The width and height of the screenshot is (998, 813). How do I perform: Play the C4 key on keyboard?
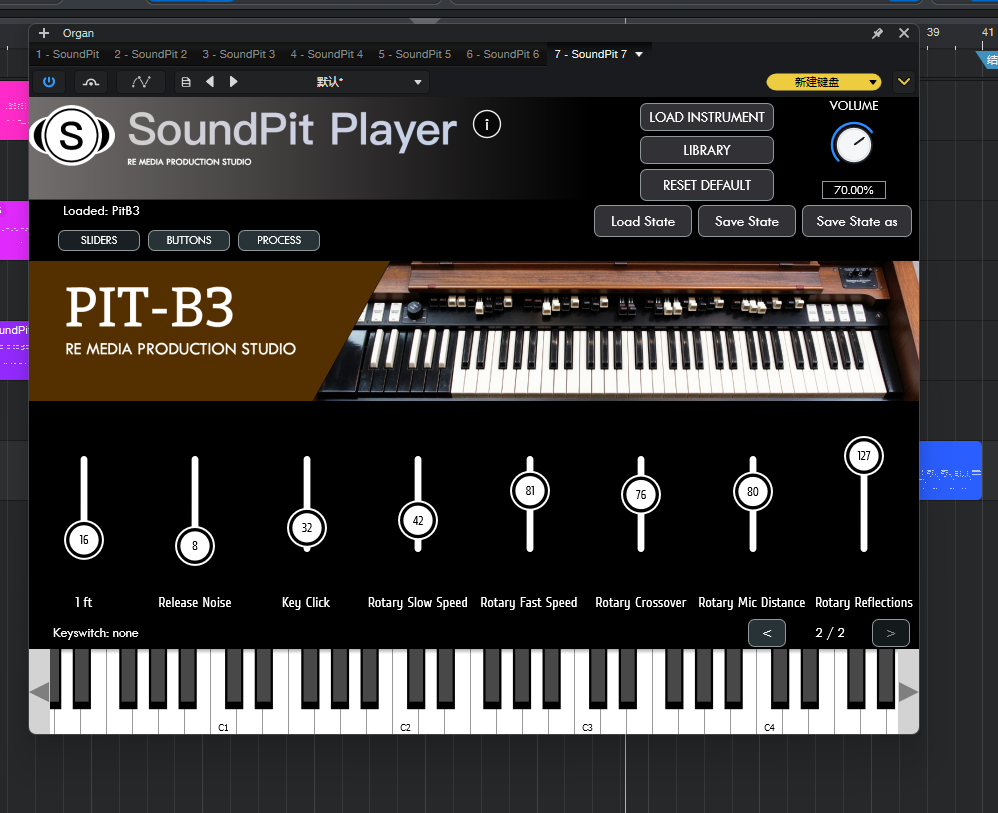click(x=770, y=721)
